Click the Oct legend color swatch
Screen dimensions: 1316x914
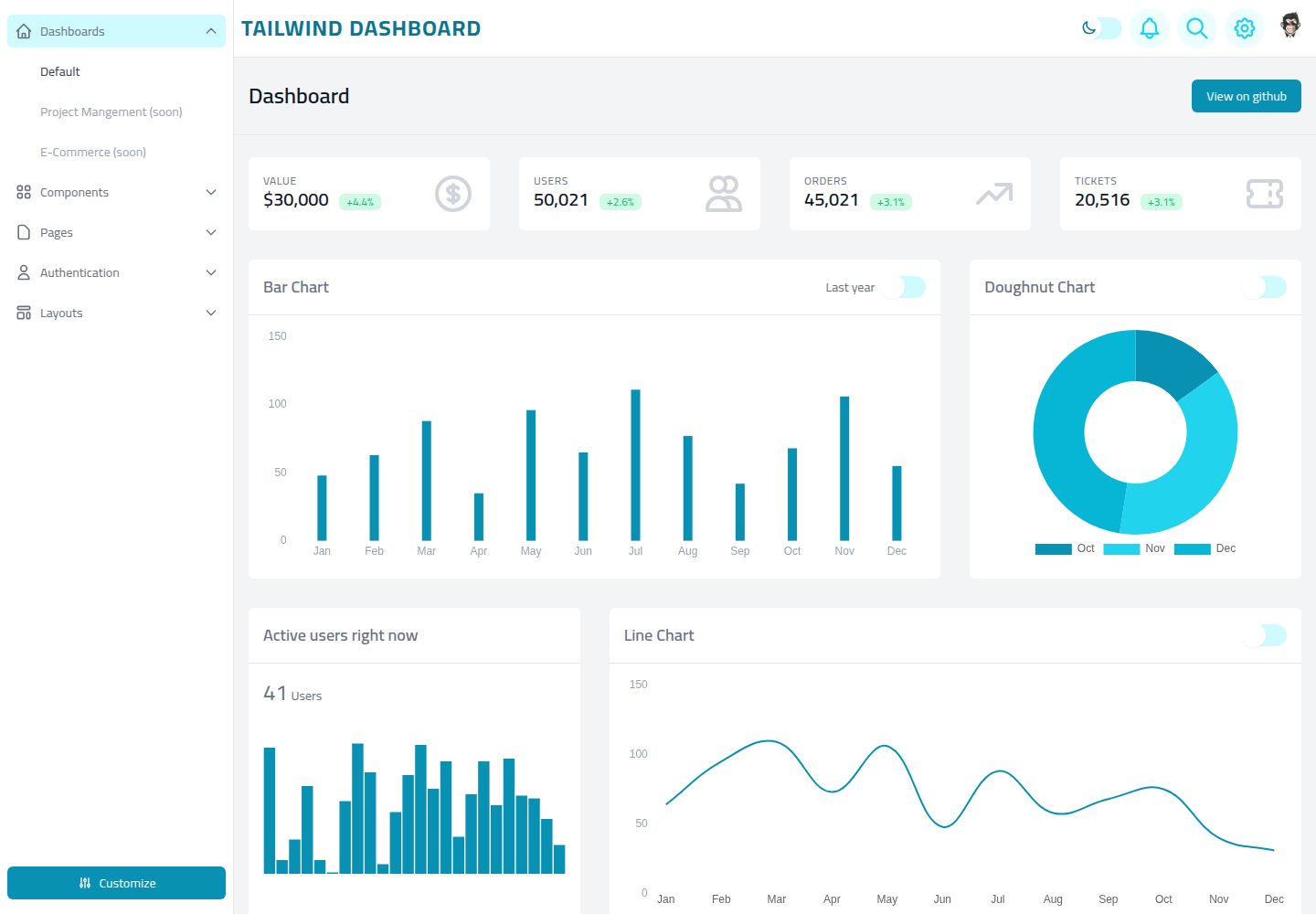pyautogui.click(x=1054, y=549)
